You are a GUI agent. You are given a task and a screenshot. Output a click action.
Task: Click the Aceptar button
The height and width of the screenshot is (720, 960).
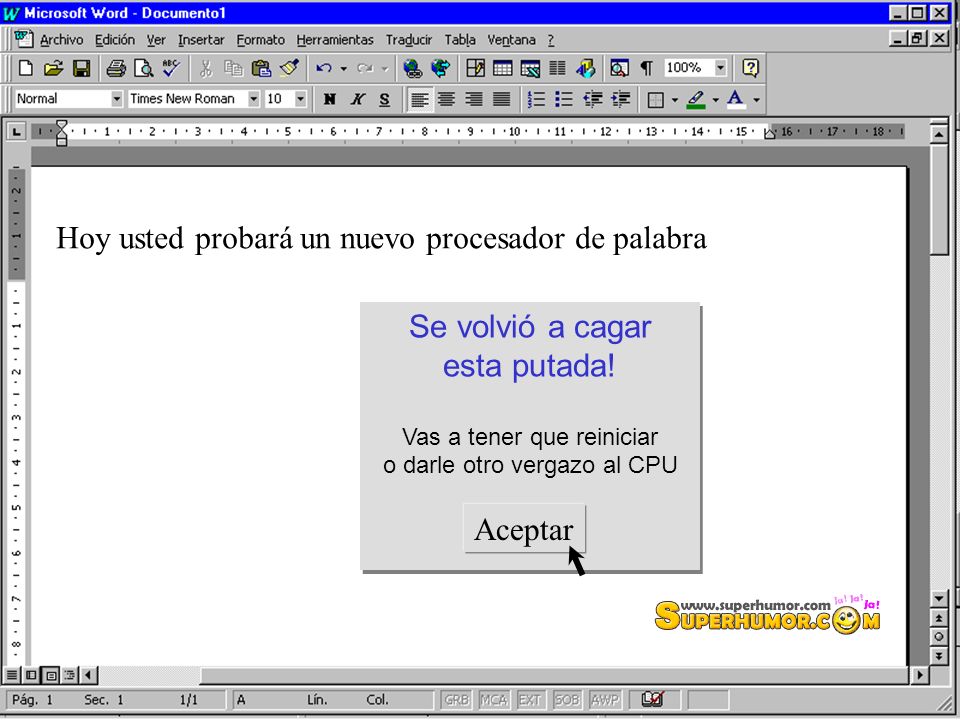pos(524,529)
